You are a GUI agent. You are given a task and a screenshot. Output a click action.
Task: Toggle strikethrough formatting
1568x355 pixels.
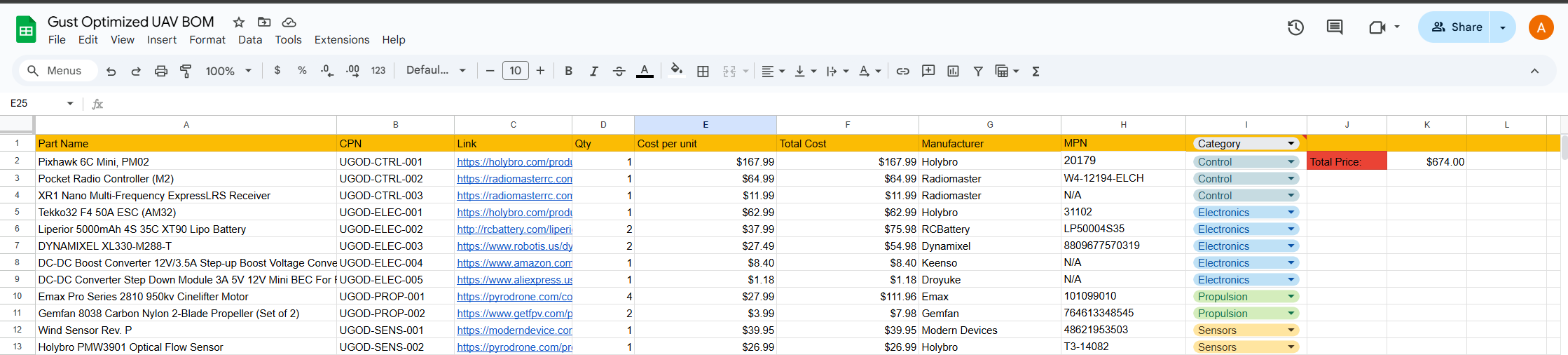[x=619, y=71]
